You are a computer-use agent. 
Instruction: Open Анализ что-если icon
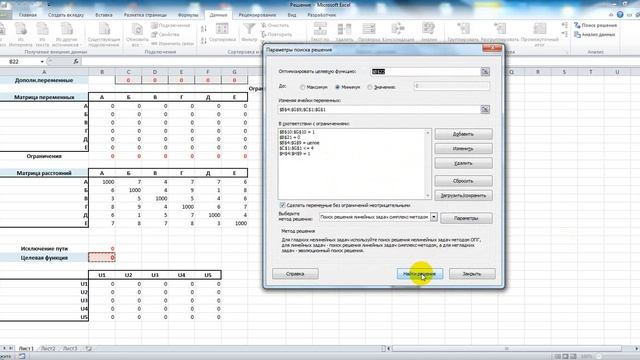[429, 32]
